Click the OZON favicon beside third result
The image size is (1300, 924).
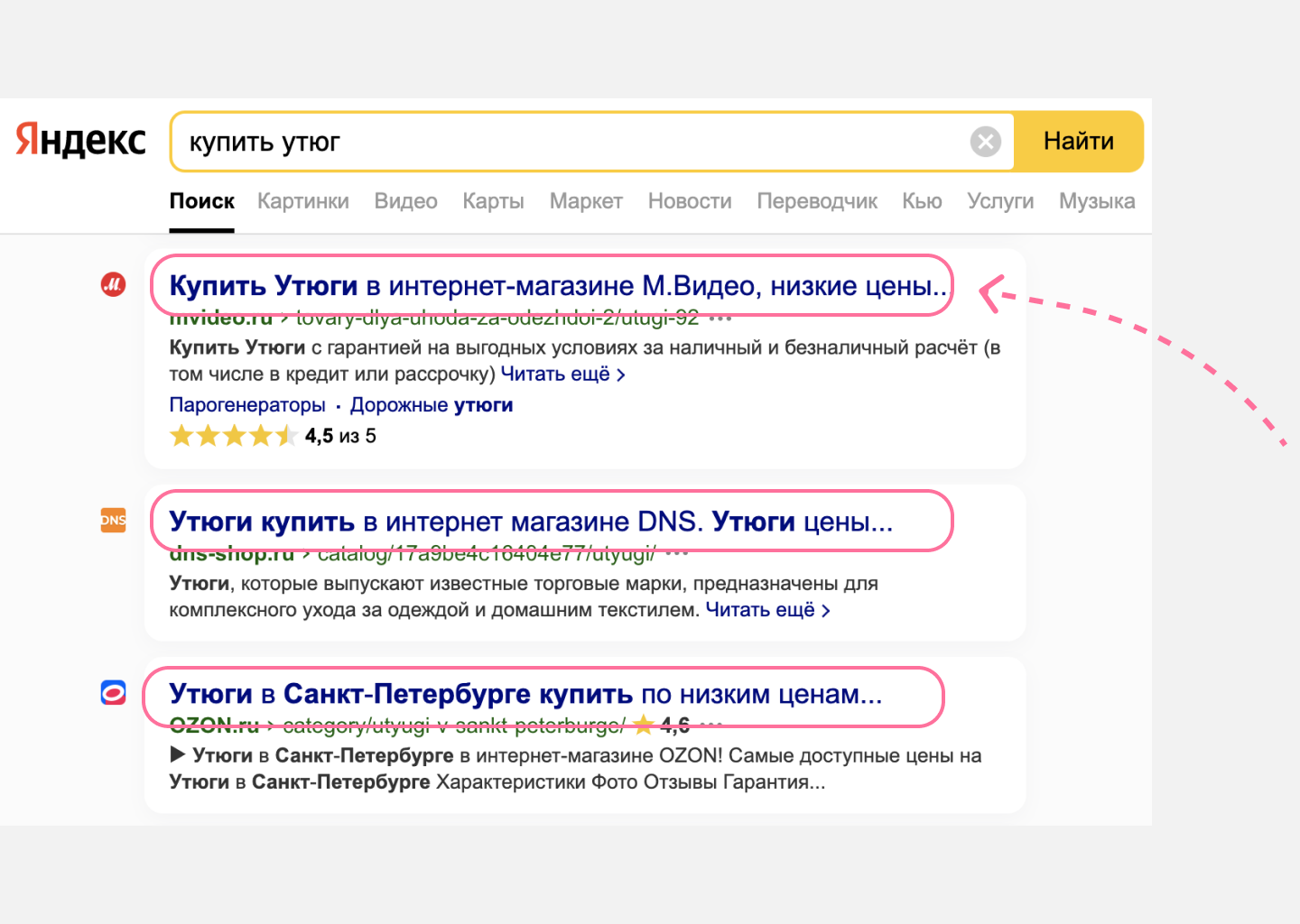[x=113, y=692]
